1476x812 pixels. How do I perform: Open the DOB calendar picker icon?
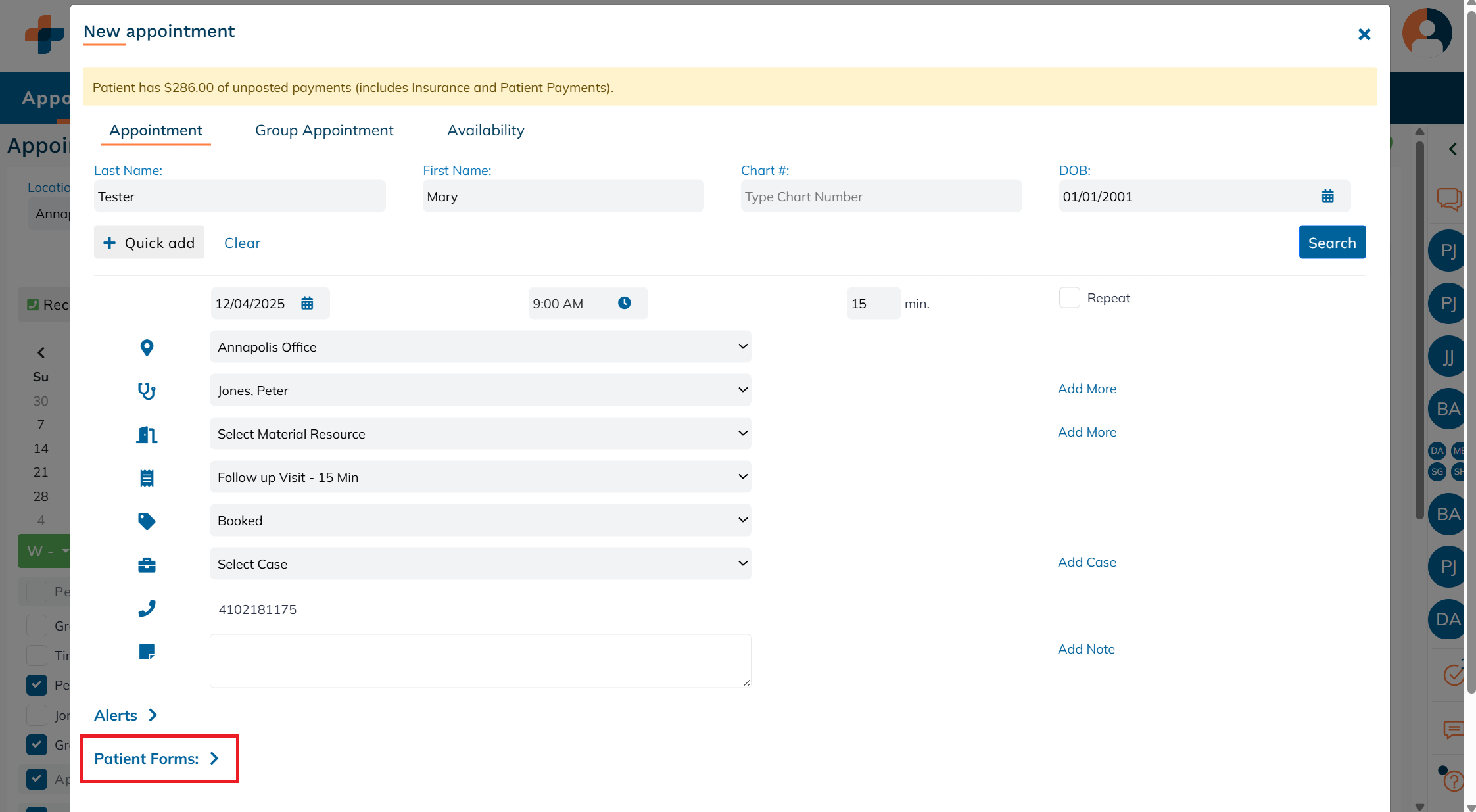1327,196
